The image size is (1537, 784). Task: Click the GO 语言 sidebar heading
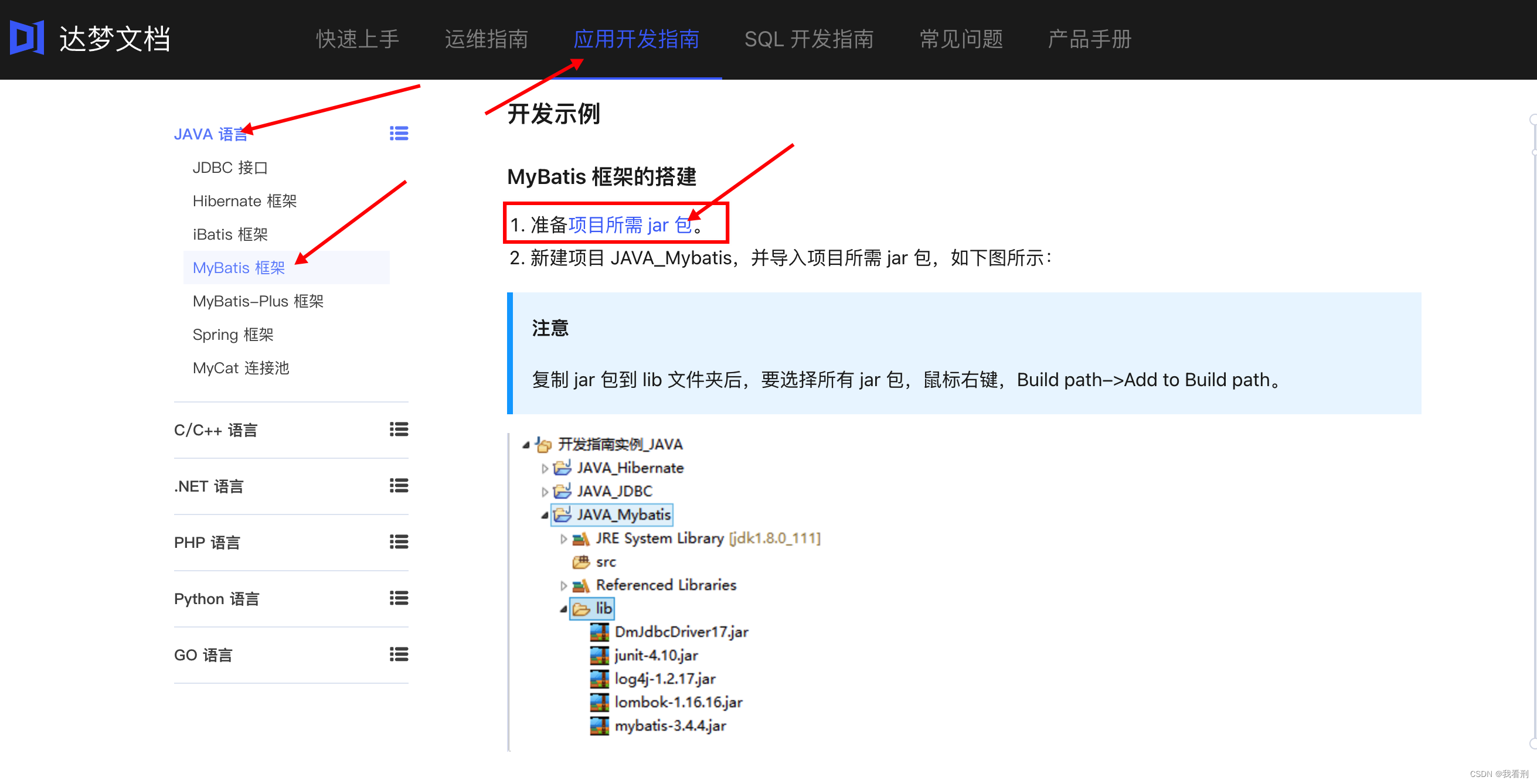[203, 655]
